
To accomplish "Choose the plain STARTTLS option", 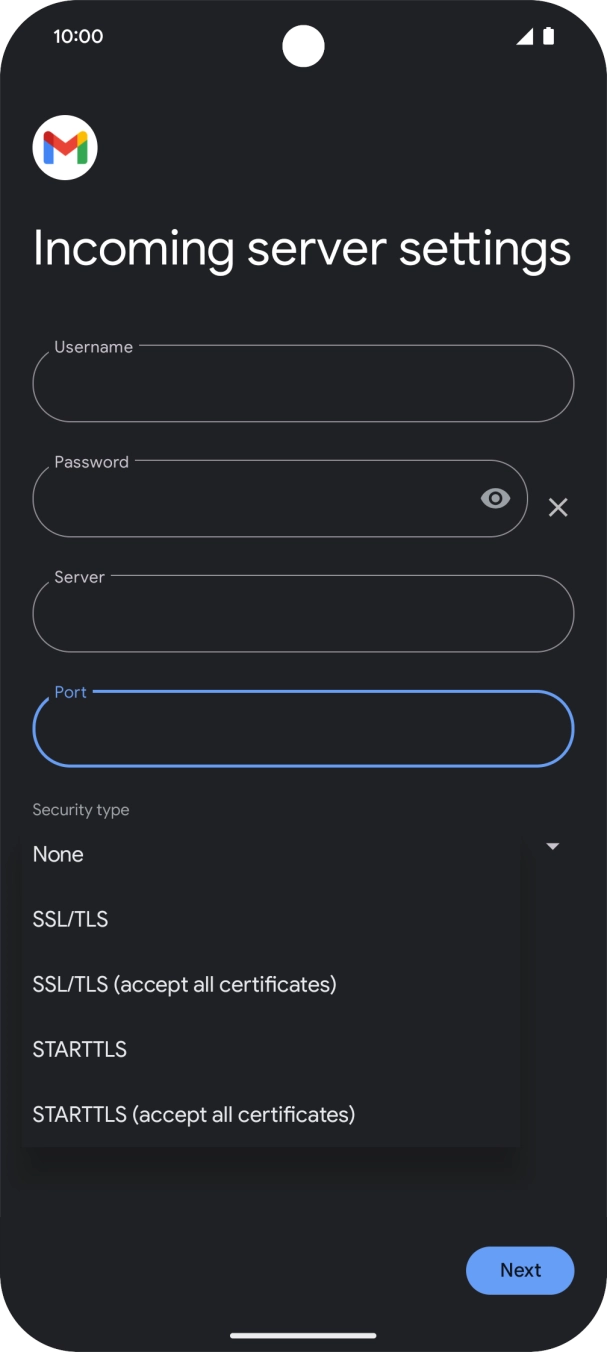I will 79,1049.
